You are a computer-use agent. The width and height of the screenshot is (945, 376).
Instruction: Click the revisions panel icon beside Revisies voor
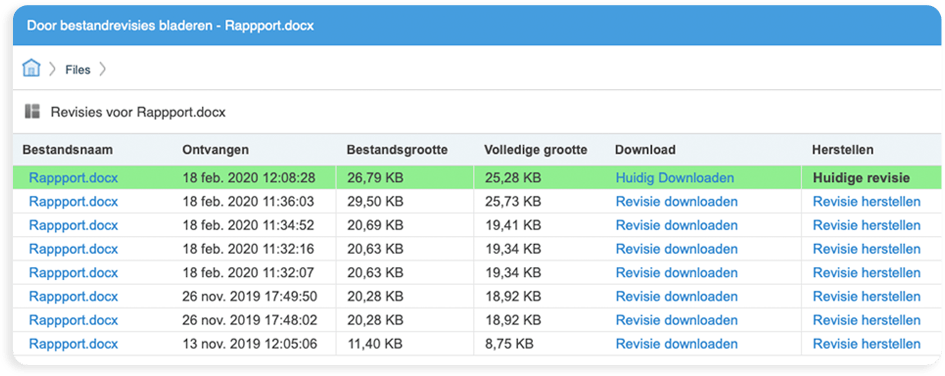32,111
